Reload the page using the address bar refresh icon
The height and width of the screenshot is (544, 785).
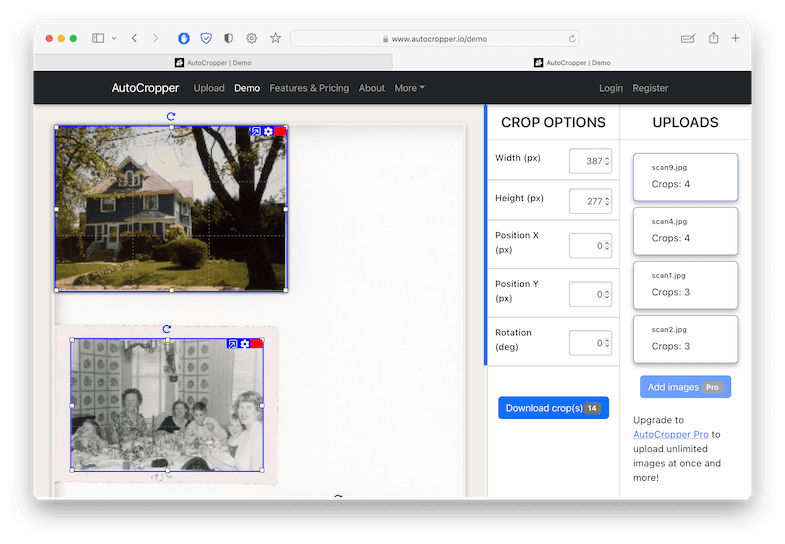point(572,39)
